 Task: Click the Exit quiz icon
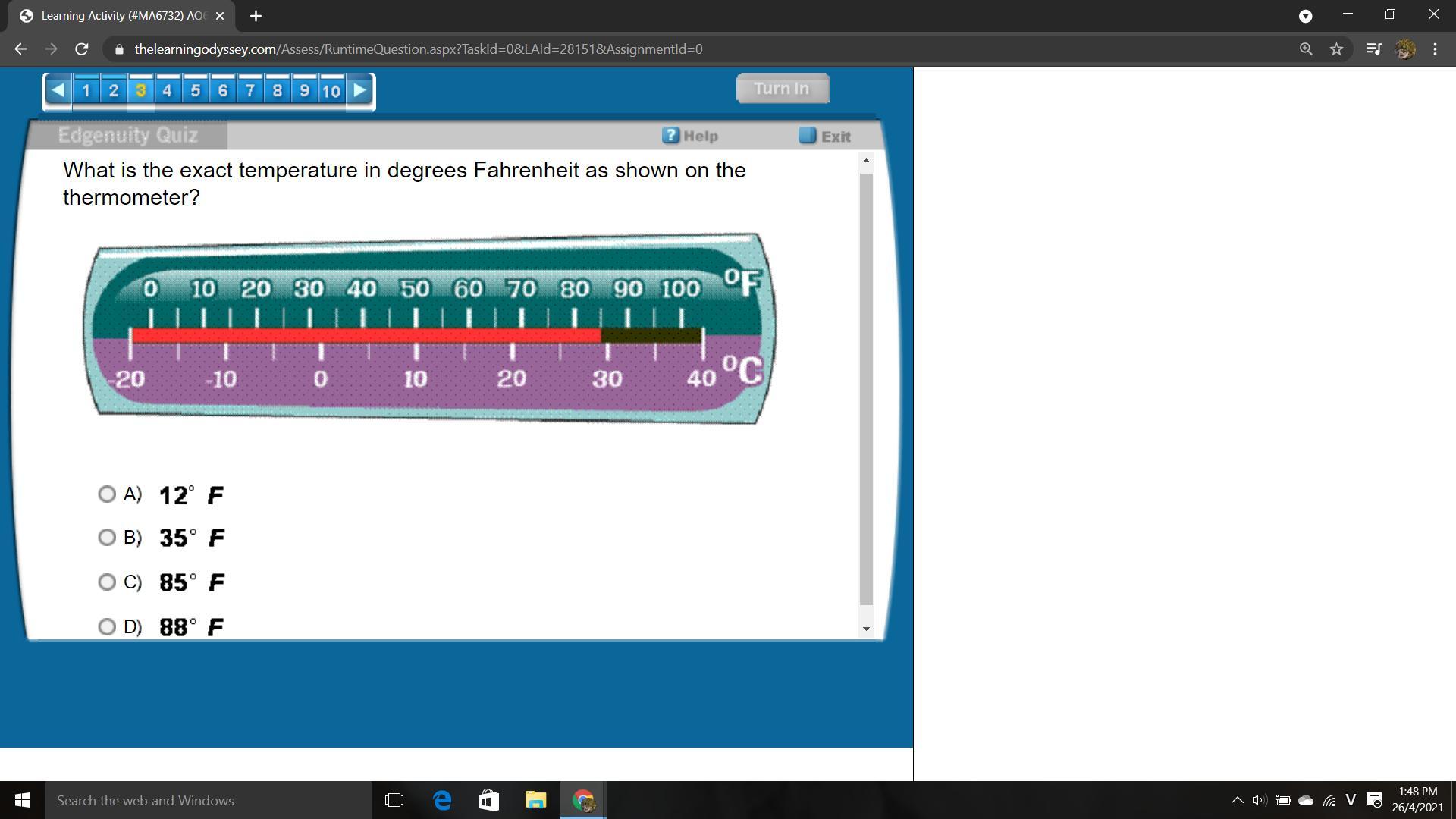[x=807, y=136]
